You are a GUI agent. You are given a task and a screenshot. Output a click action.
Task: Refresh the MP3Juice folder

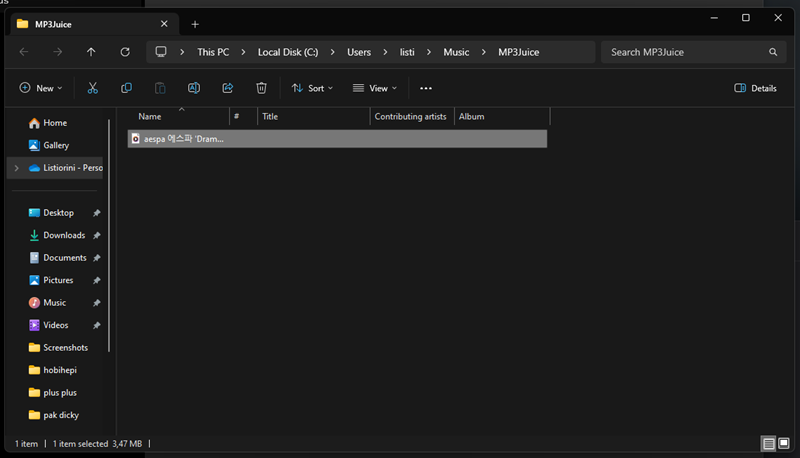[125, 52]
